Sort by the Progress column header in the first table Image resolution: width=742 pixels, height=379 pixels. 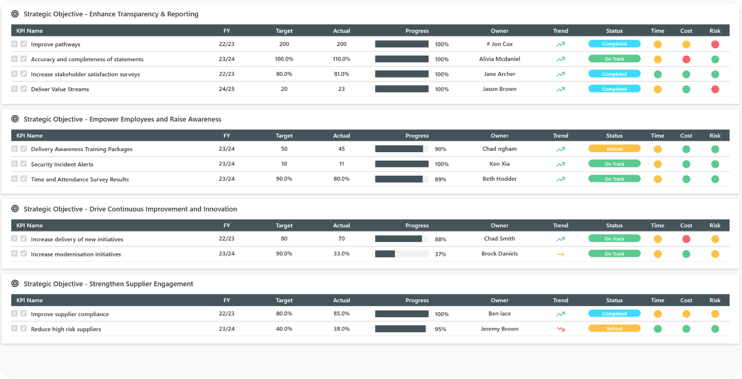pos(417,31)
